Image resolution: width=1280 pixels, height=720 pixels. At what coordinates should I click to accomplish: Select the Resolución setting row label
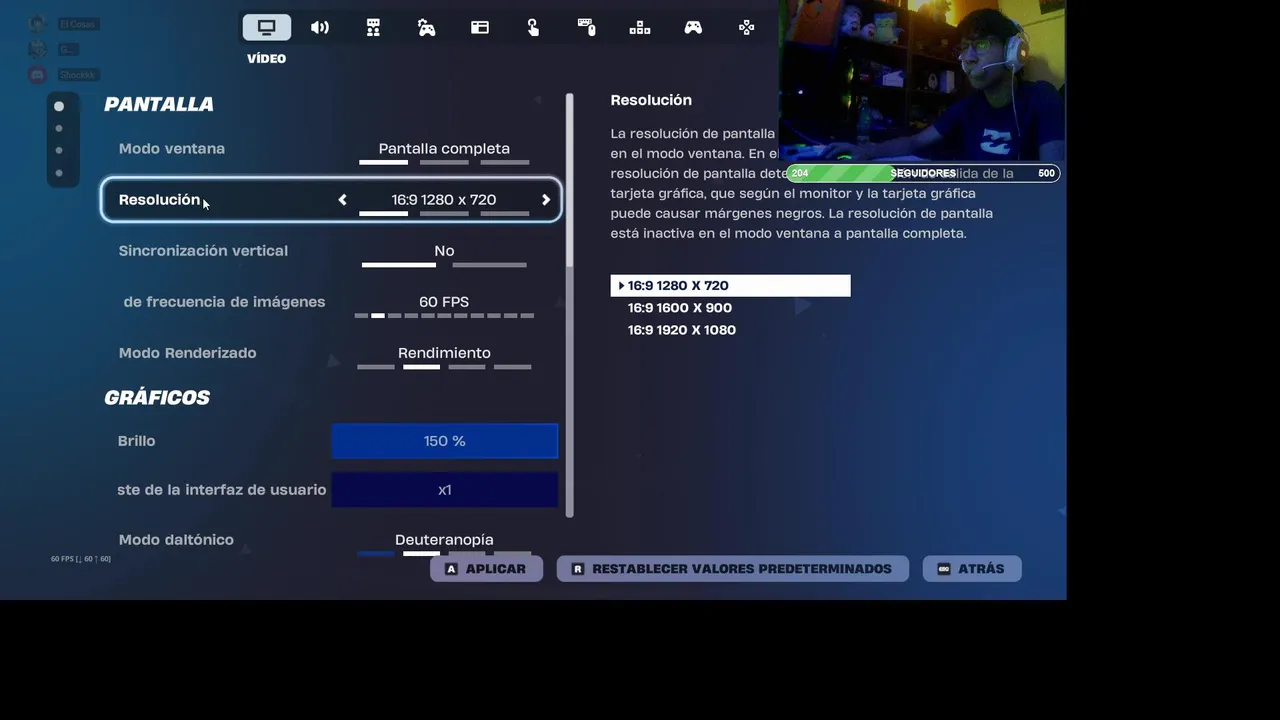coord(160,200)
